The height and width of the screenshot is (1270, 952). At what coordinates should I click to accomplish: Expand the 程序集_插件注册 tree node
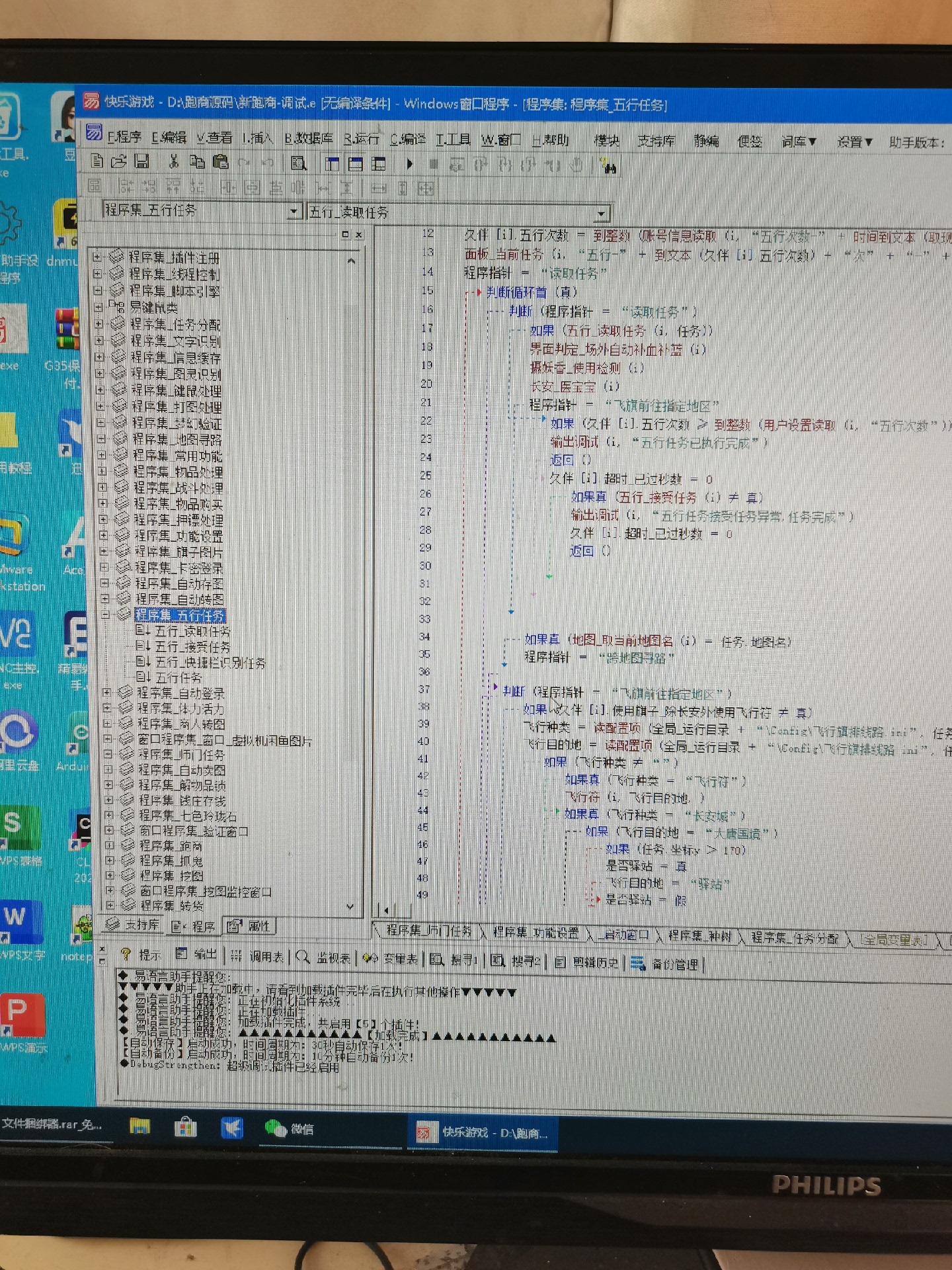pyautogui.click(x=97, y=256)
